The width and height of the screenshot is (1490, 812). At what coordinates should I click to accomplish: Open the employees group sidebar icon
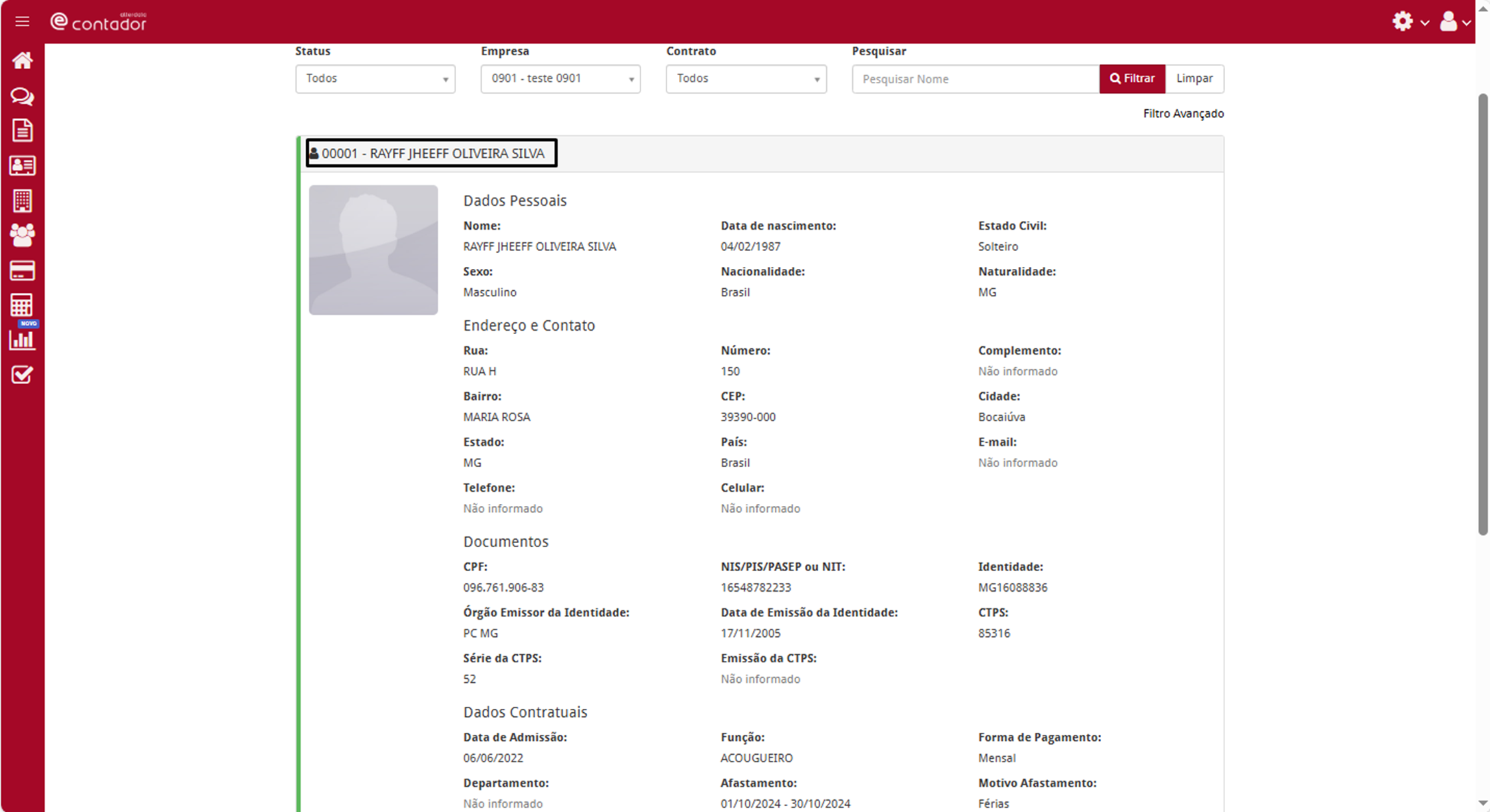click(x=22, y=235)
